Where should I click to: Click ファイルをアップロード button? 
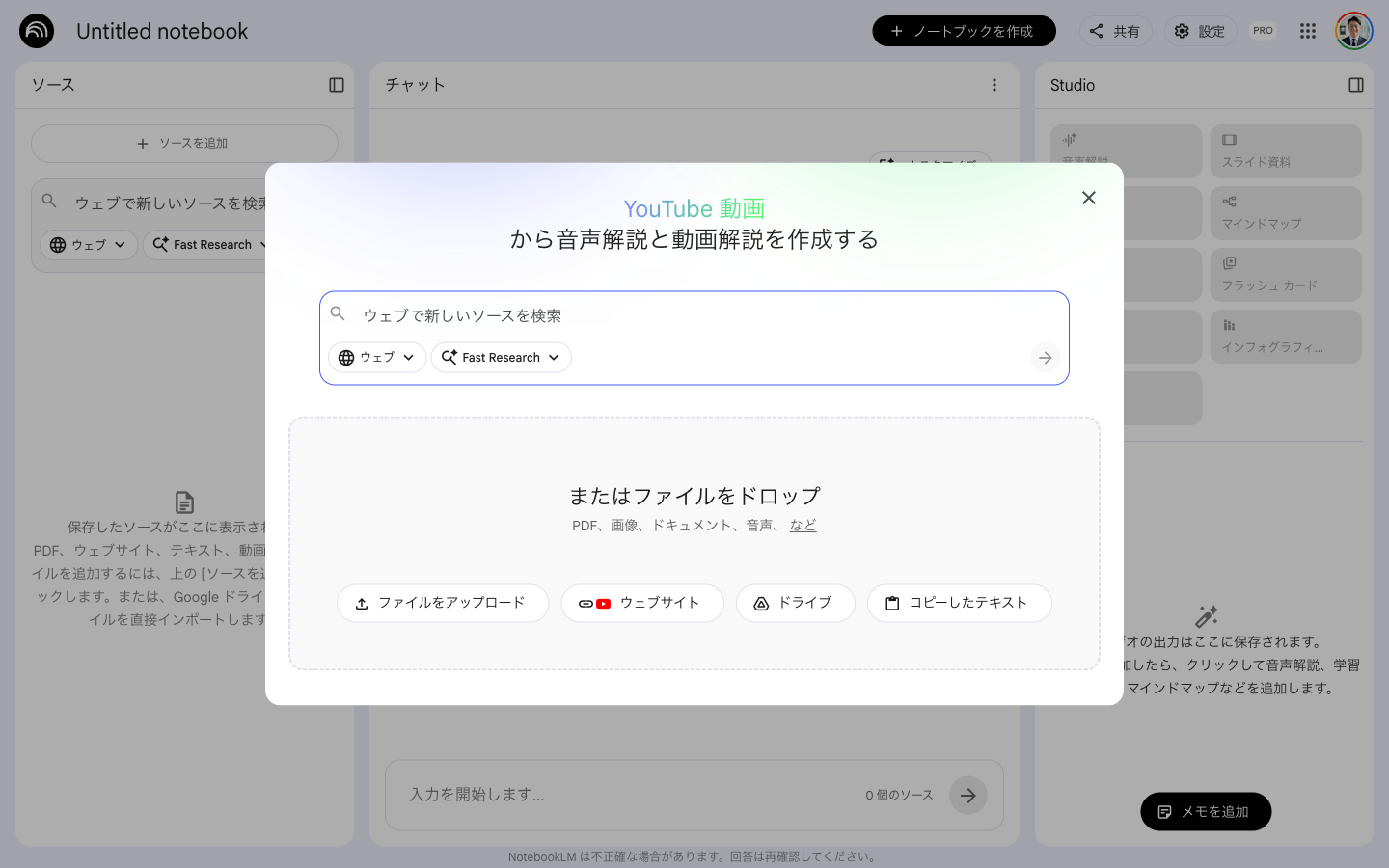click(x=443, y=603)
